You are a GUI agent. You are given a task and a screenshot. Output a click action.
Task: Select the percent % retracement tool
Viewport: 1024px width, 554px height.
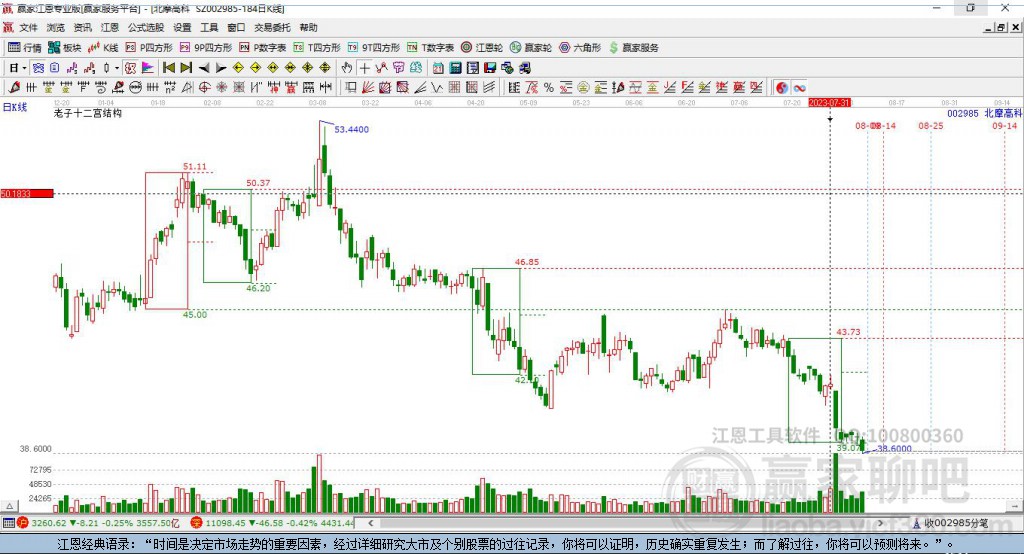click(549, 88)
